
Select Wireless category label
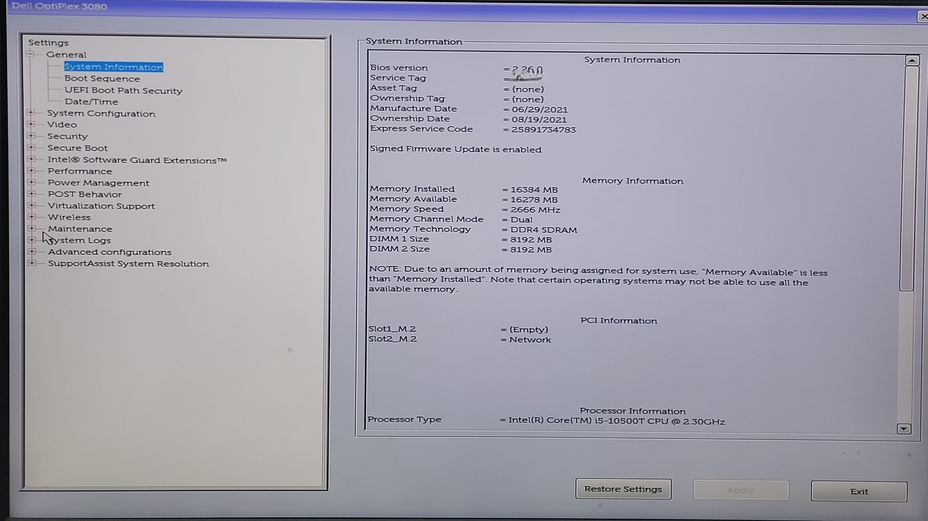[69, 217]
